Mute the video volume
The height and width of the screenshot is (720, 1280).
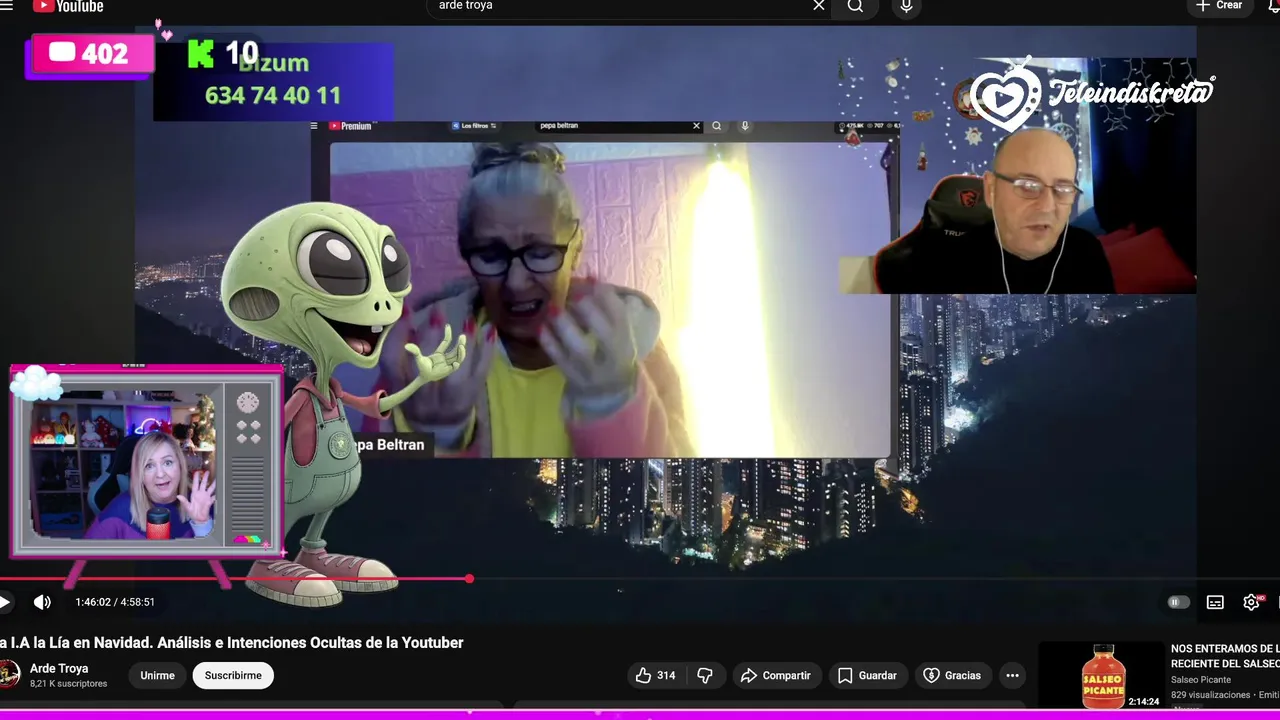click(42, 602)
